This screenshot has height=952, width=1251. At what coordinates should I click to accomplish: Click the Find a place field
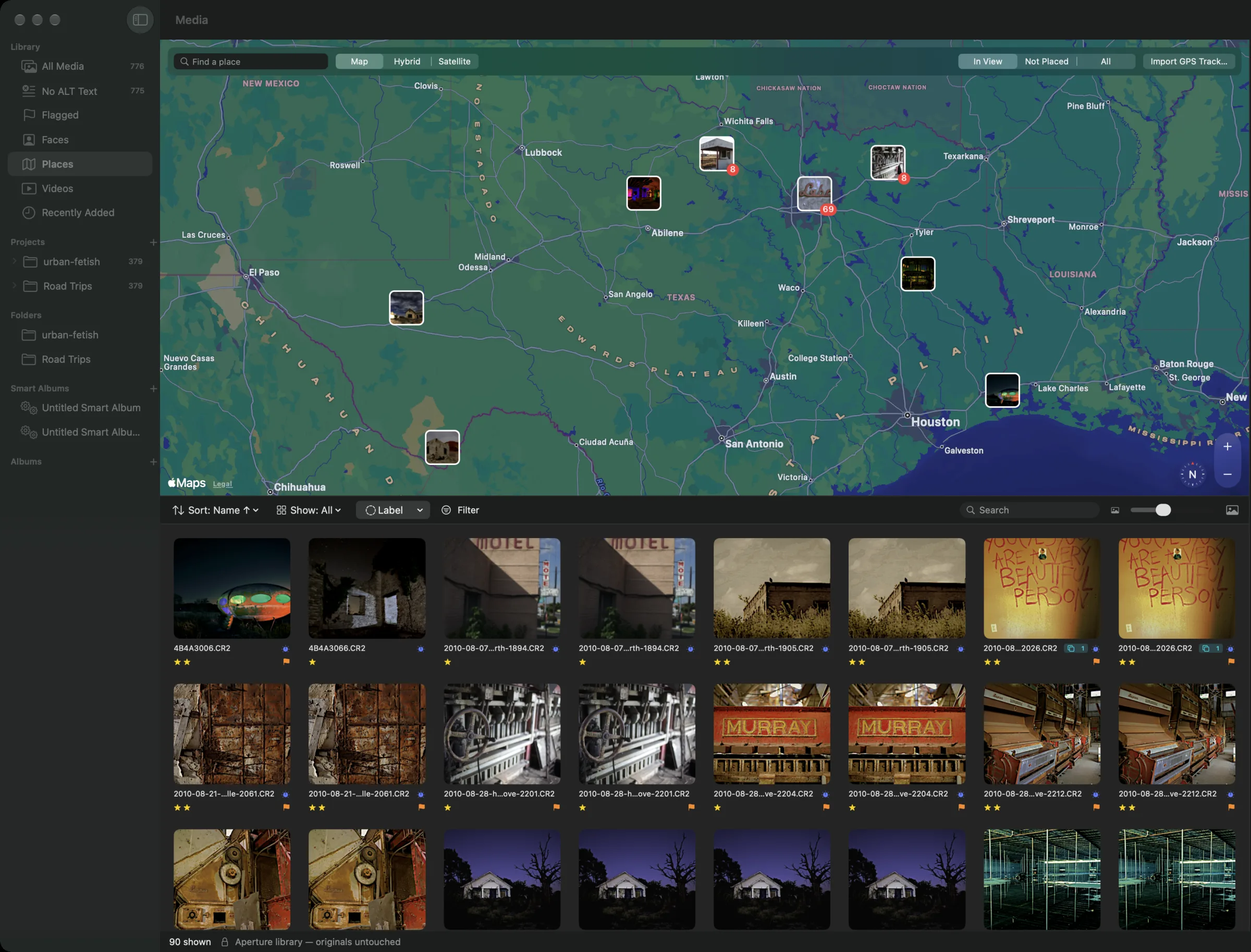point(251,61)
